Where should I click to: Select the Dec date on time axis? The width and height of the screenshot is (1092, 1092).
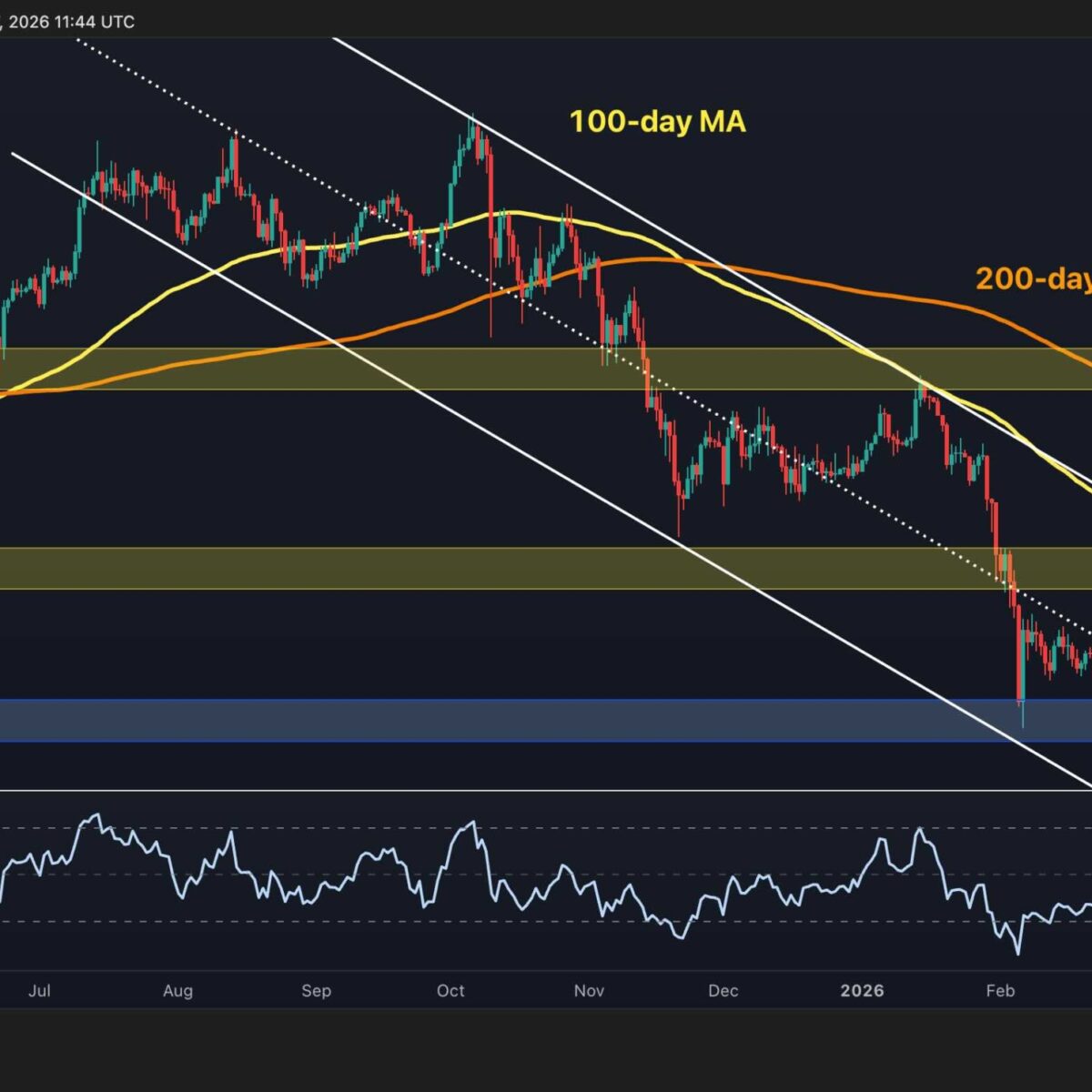pos(723,990)
